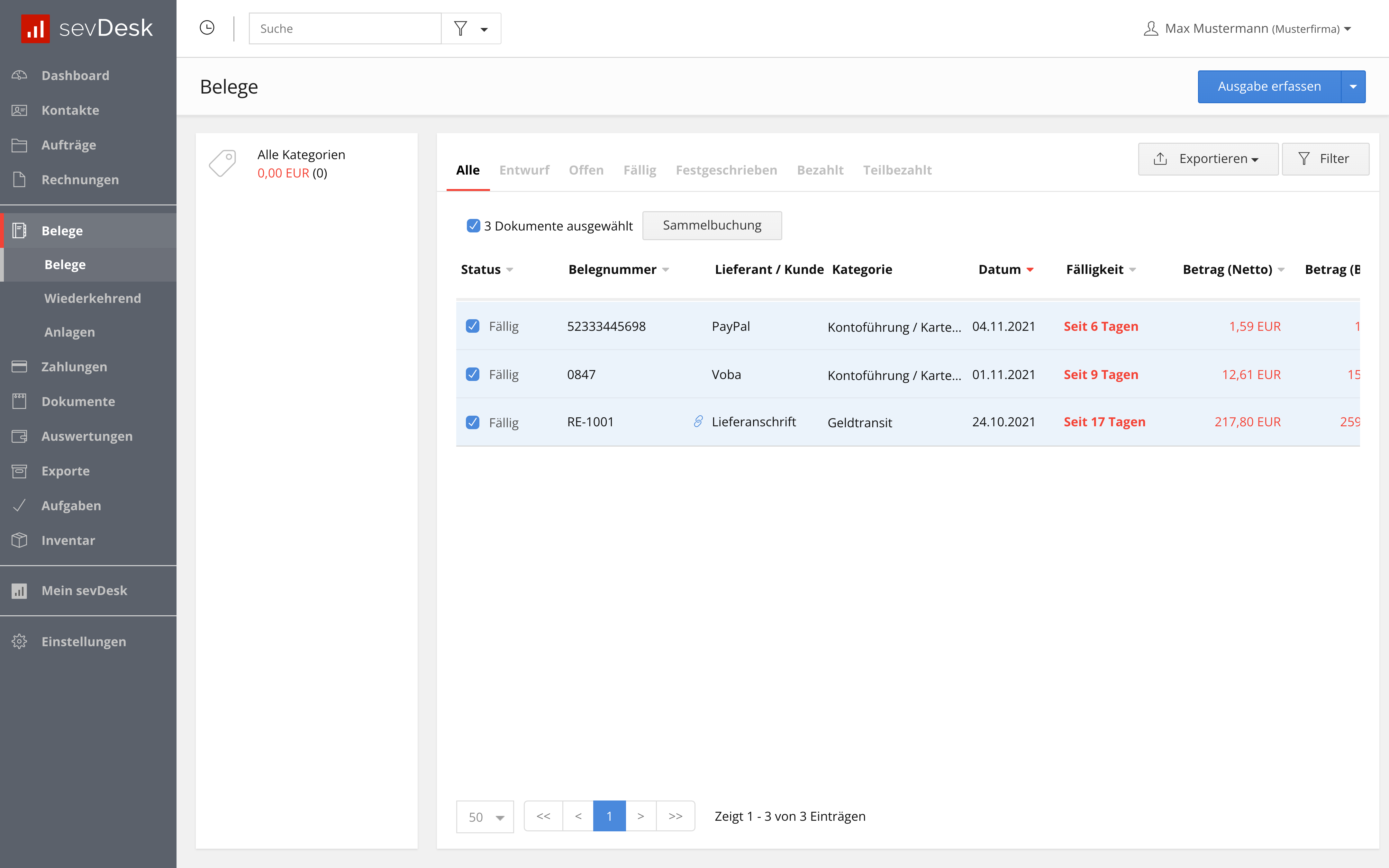Click the Auswertungen wallet icon
This screenshot has width=1389, height=868.
[x=20, y=436]
